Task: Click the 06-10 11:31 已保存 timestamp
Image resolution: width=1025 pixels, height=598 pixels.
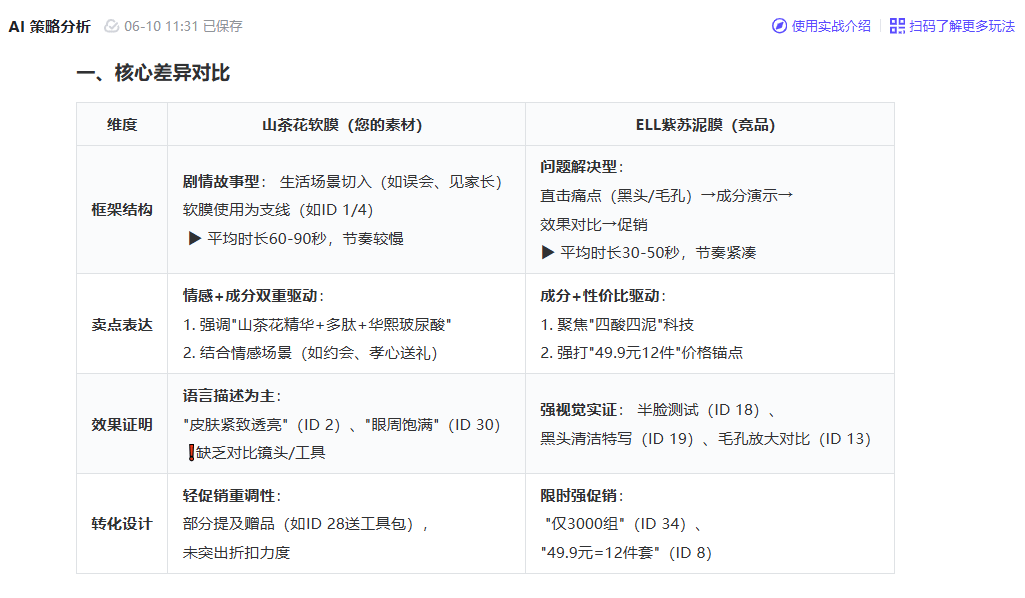Action: point(183,26)
